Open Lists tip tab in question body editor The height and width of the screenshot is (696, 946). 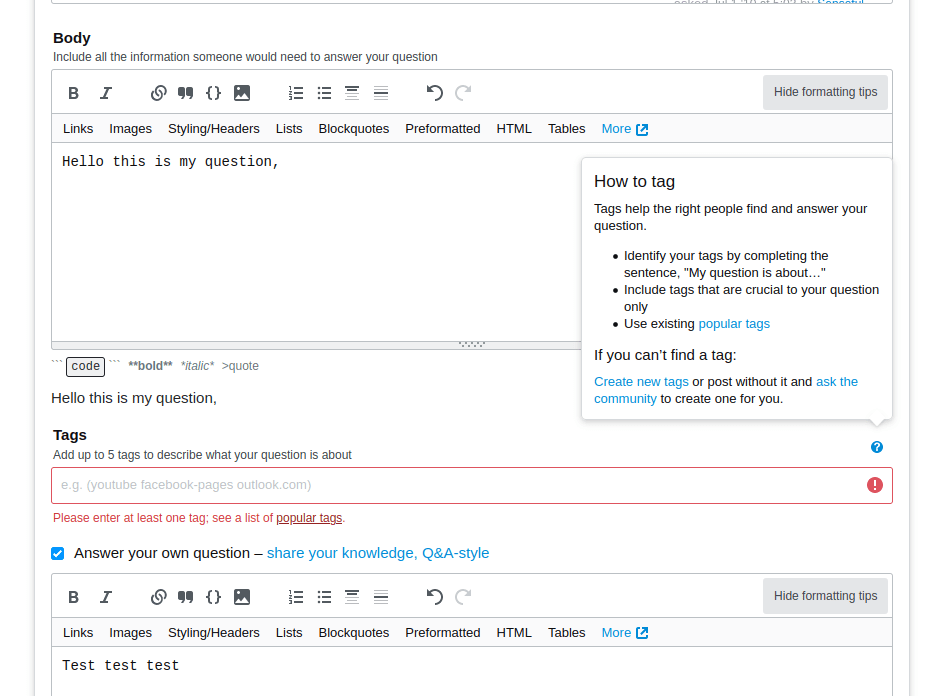pos(289,128)
